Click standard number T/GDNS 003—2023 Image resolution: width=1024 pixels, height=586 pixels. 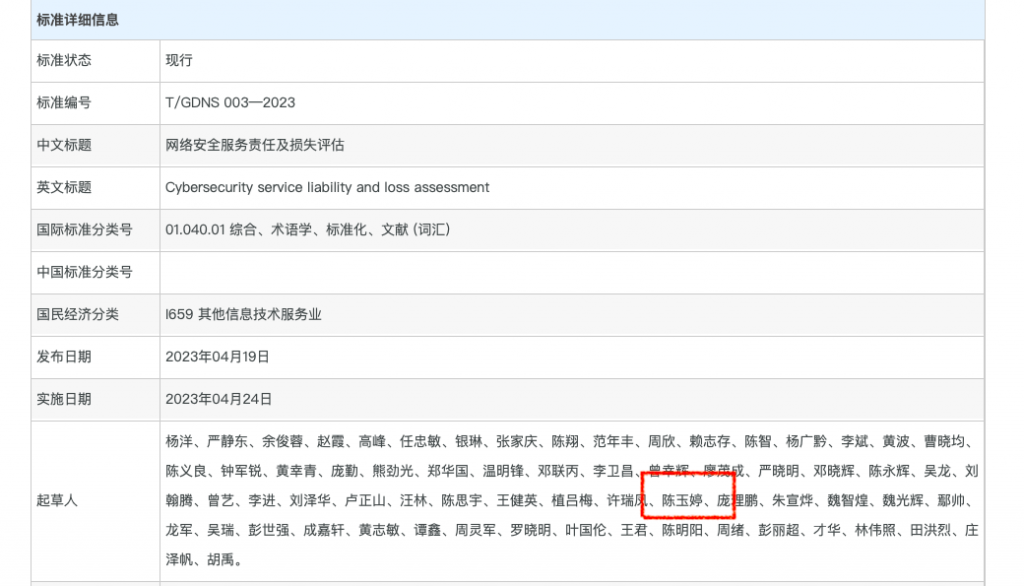(x=230, y=103)
